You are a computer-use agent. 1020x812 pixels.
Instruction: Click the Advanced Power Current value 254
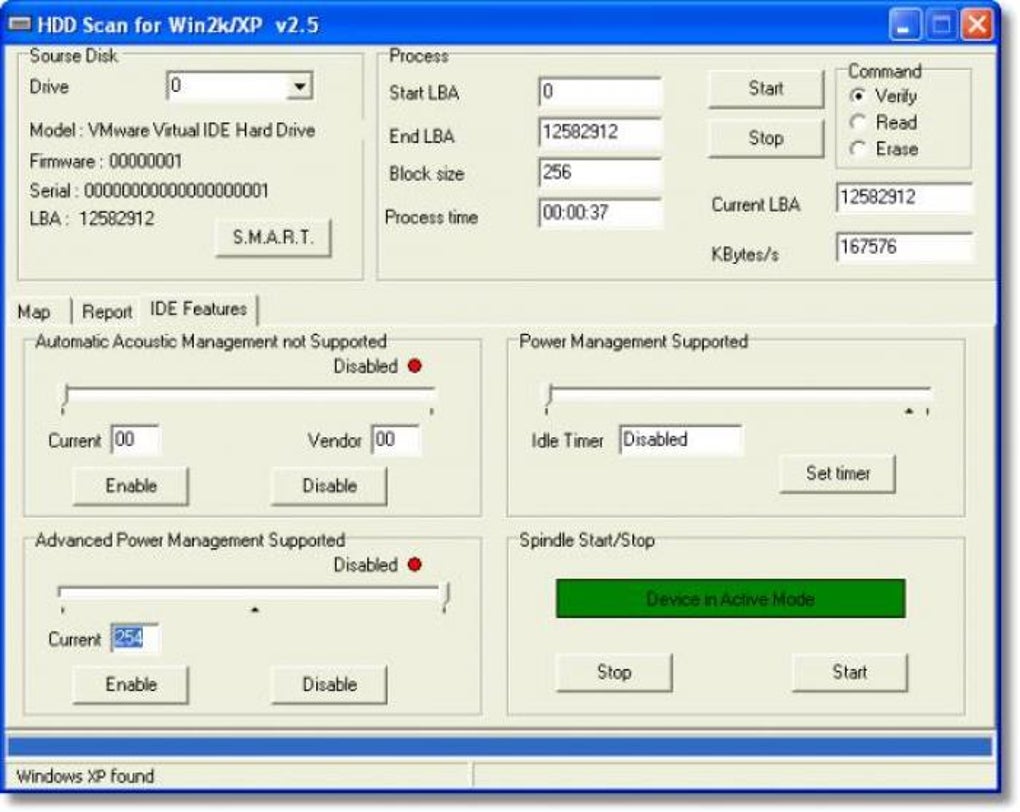tap(135, 638)
